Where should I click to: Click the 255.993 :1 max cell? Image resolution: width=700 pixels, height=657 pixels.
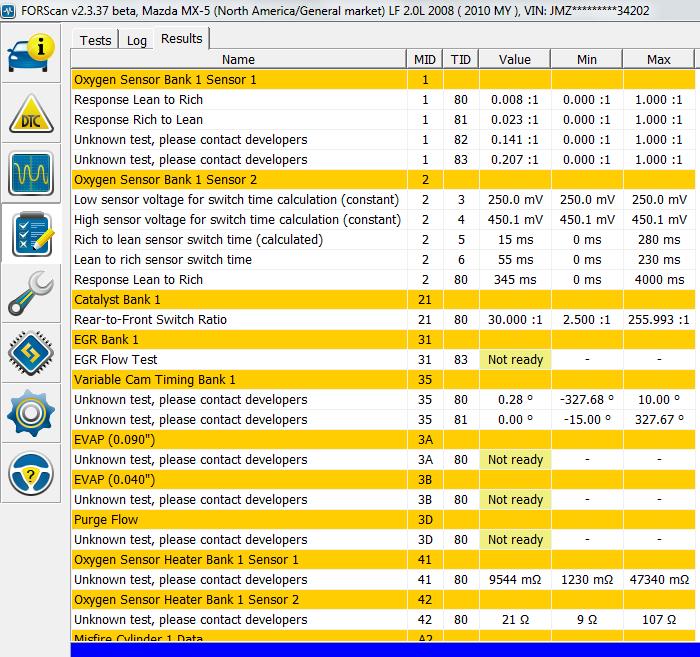coord(659,320)
